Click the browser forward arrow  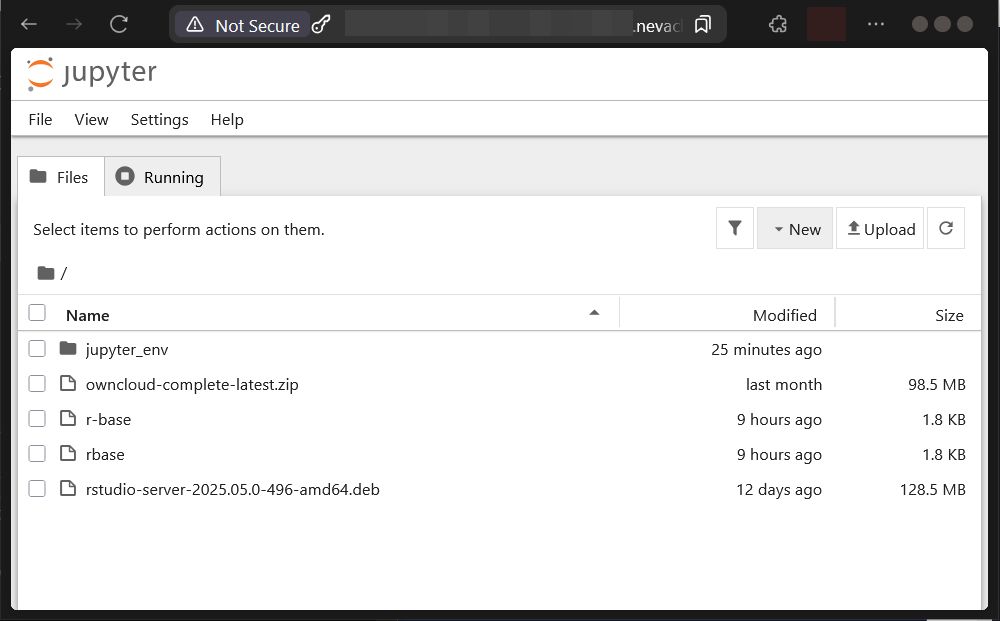(74, 25)
